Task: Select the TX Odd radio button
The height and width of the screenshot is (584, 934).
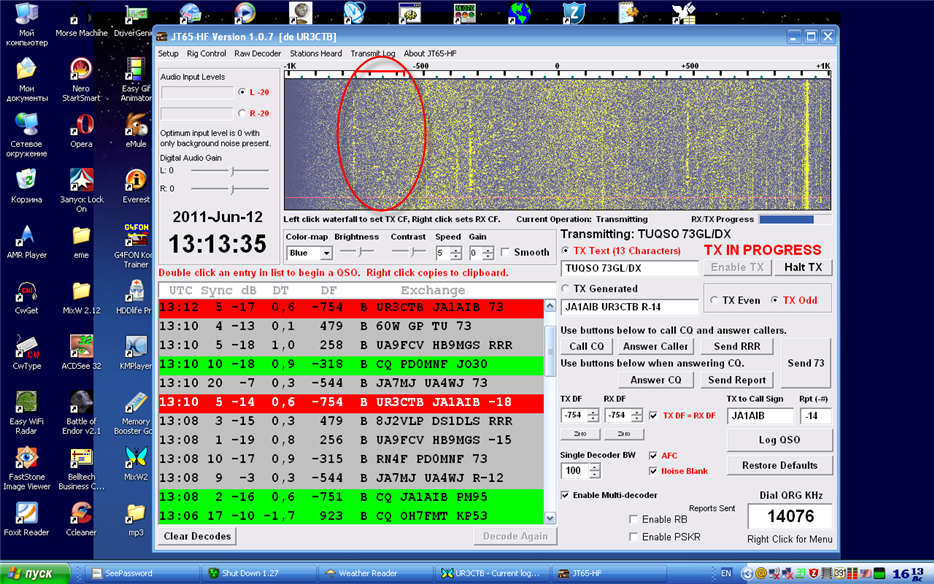Action: (x=774, y=300)
